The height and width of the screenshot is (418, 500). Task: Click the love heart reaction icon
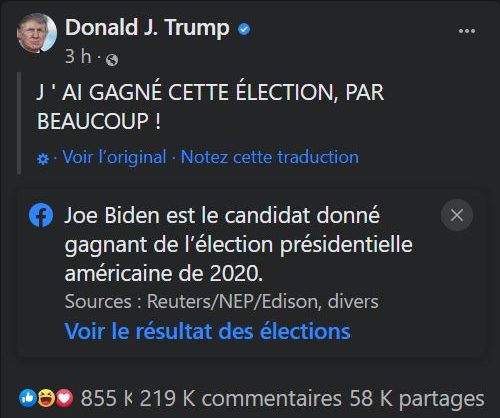point(65,398)
